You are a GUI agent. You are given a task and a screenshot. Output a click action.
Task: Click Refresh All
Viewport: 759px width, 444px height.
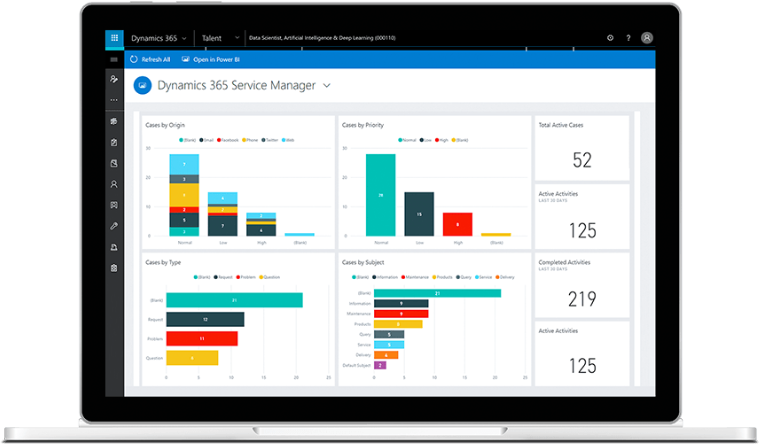click(150, 59)
